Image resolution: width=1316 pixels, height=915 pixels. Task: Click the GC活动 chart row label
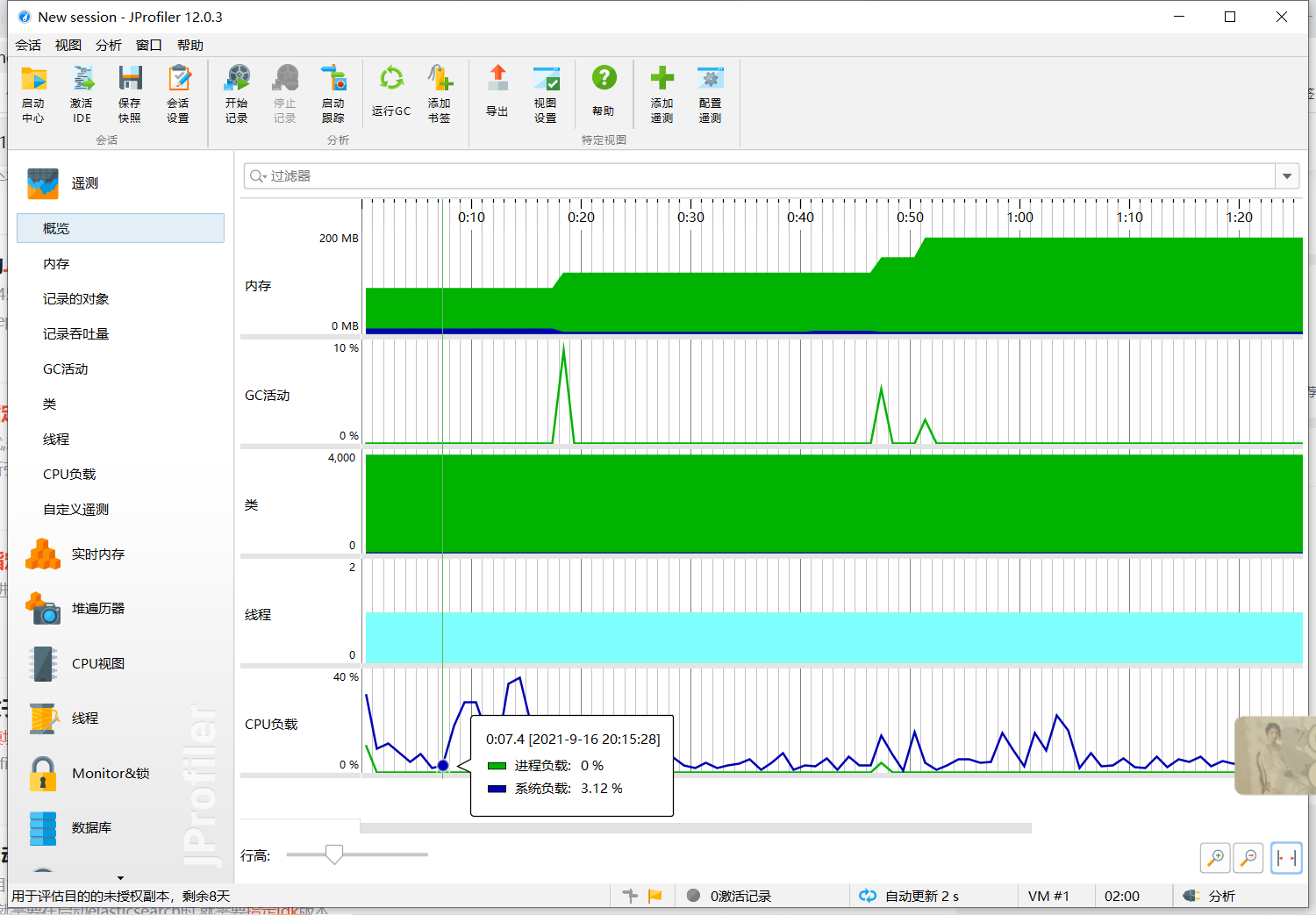pos(268,396)
